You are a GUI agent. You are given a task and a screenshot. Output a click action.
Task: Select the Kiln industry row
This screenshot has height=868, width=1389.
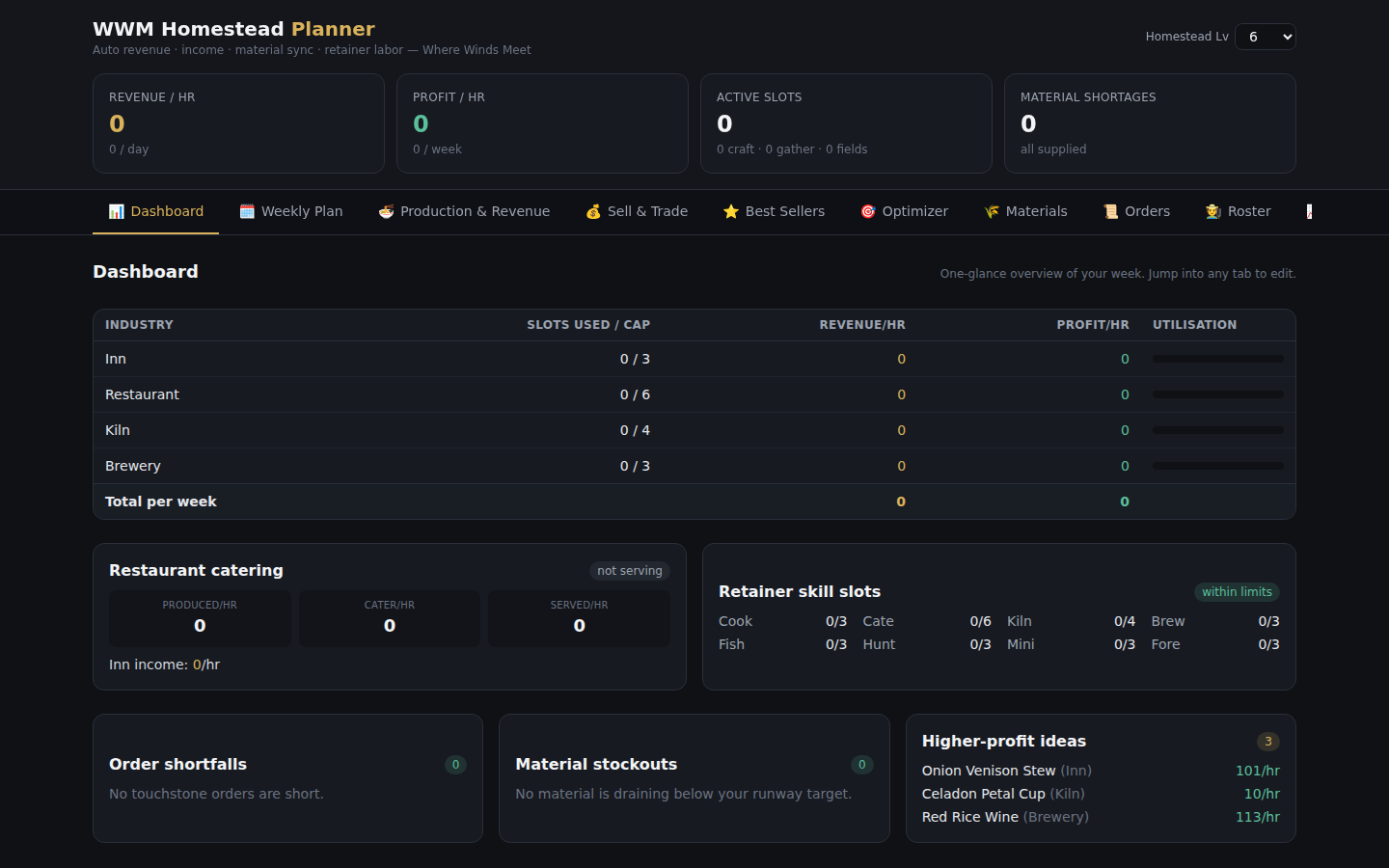click(x=694, y=430)
